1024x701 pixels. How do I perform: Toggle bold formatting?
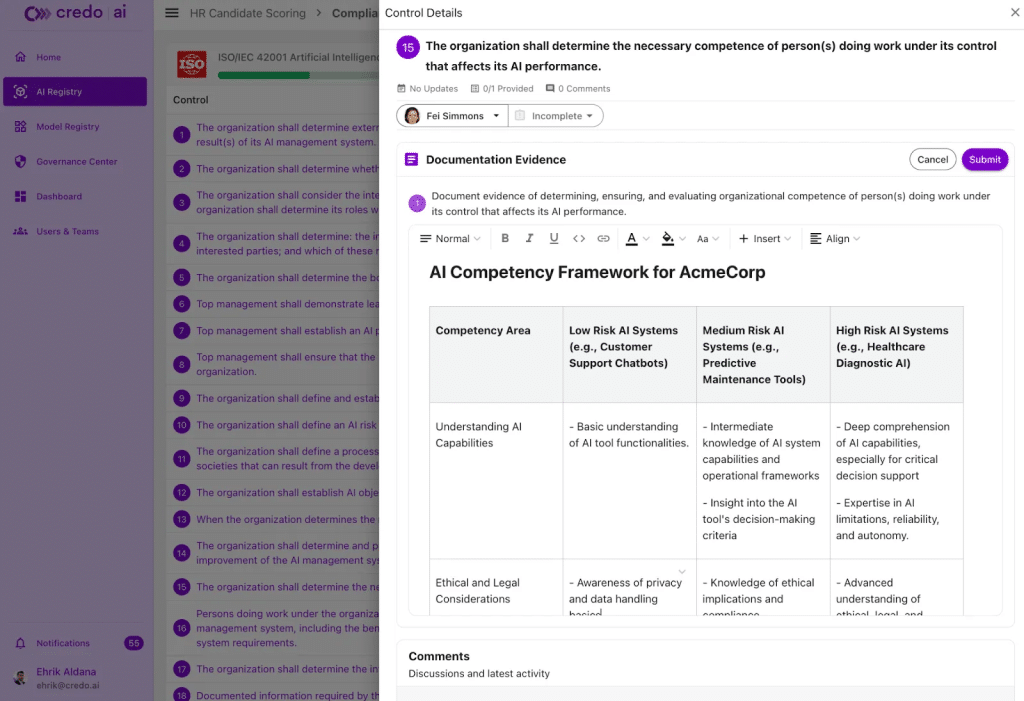tap(505, 238)
